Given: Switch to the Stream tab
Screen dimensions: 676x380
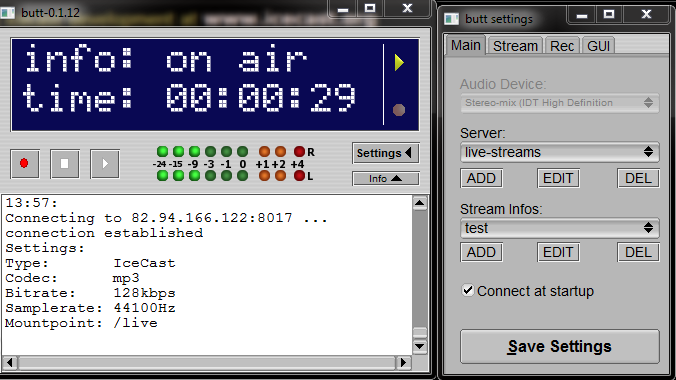Looking at the screenshot, I should click(x=515, y=46).
